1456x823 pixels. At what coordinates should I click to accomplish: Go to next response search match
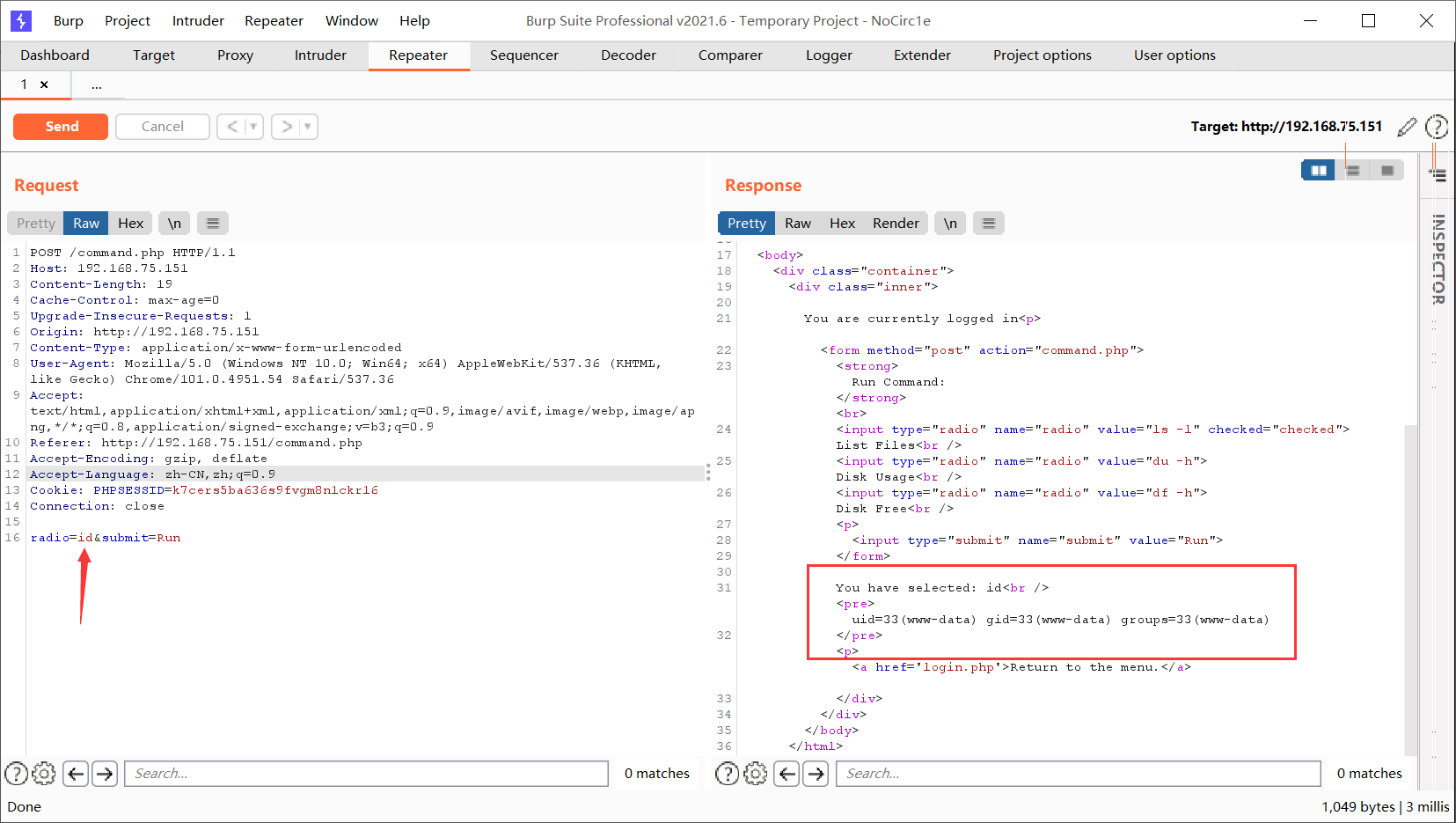(816, 774)
